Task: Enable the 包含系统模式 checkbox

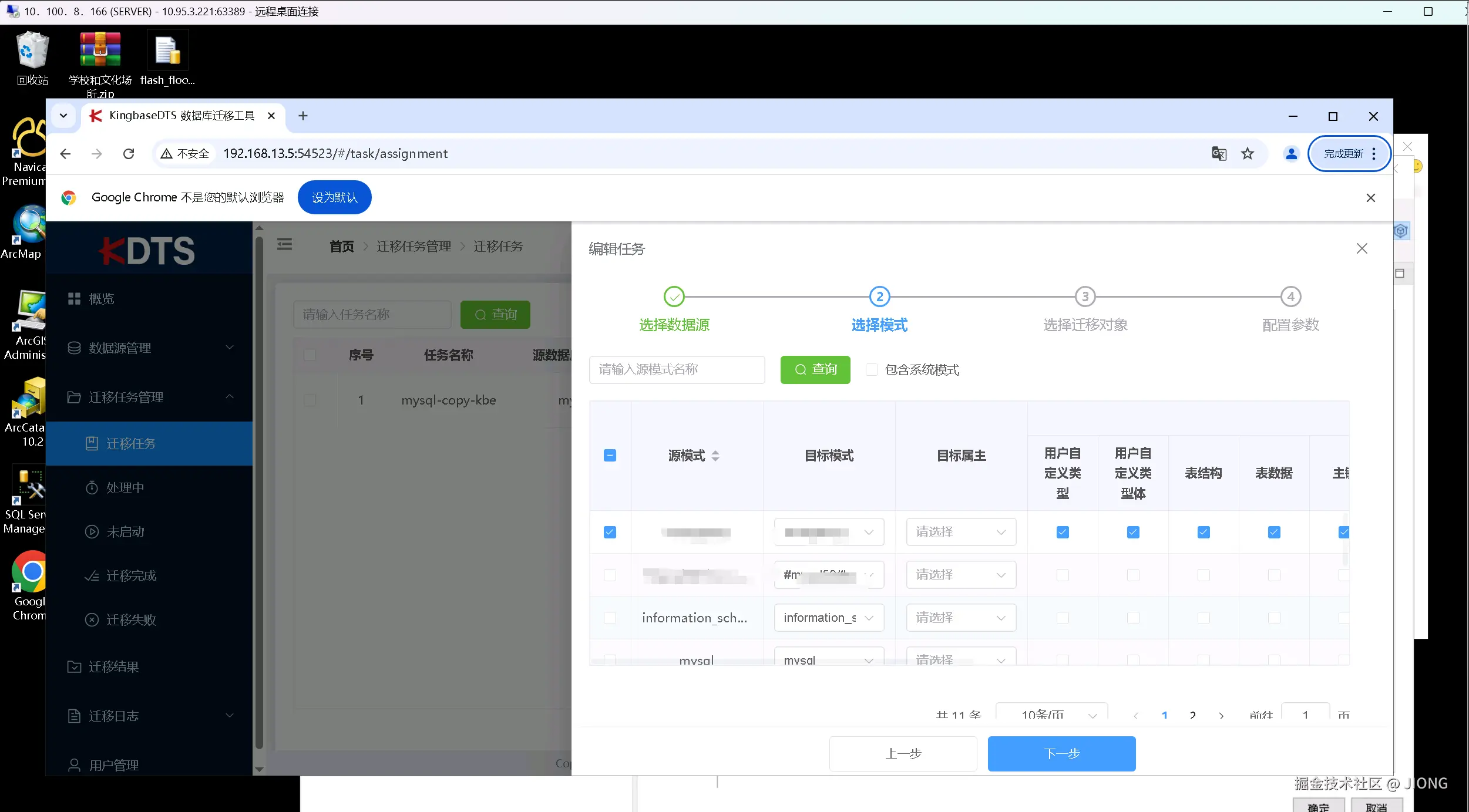Action: tap(872, 369)
